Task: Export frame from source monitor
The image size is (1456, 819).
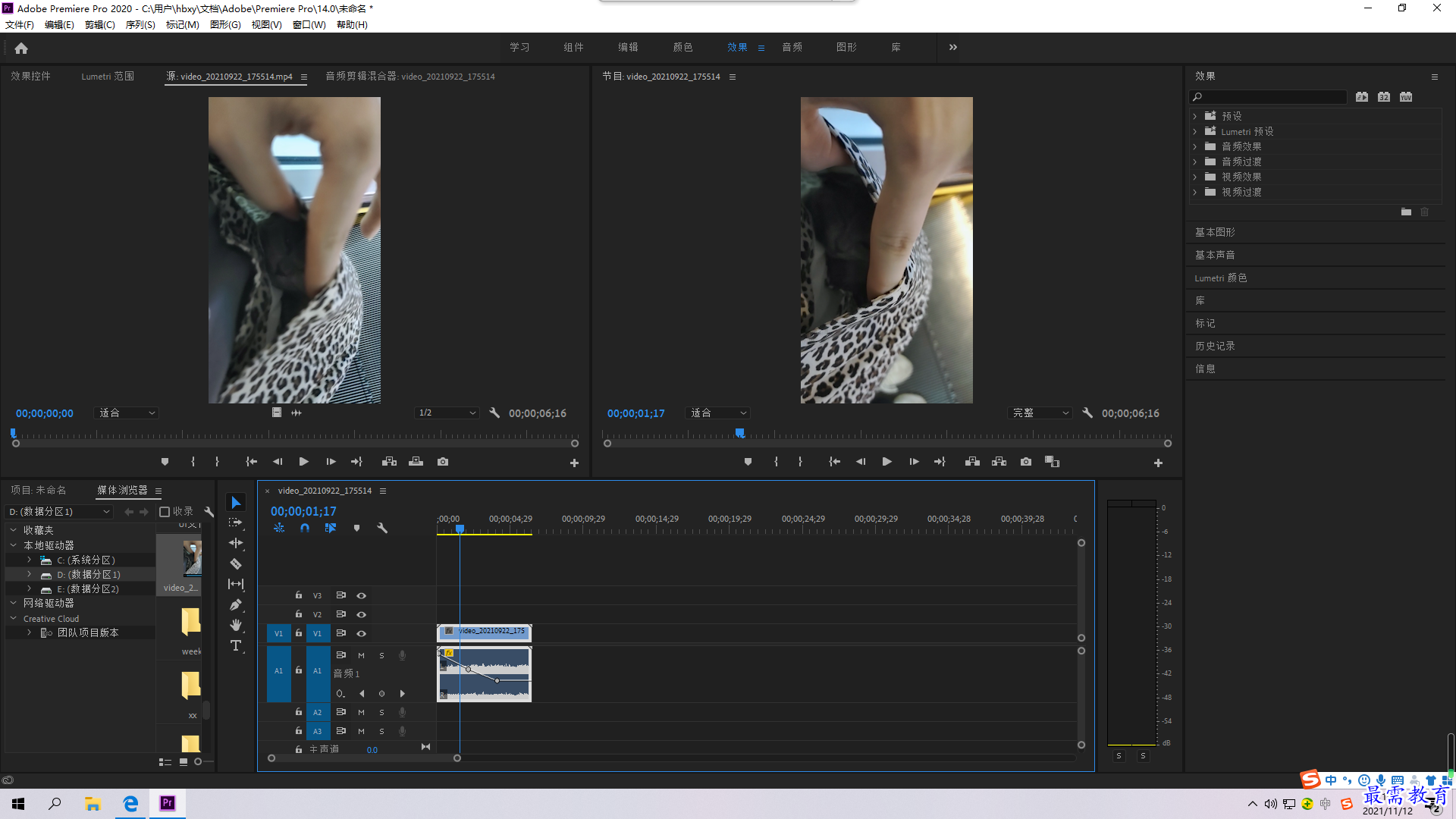Action: pos(443,462)
